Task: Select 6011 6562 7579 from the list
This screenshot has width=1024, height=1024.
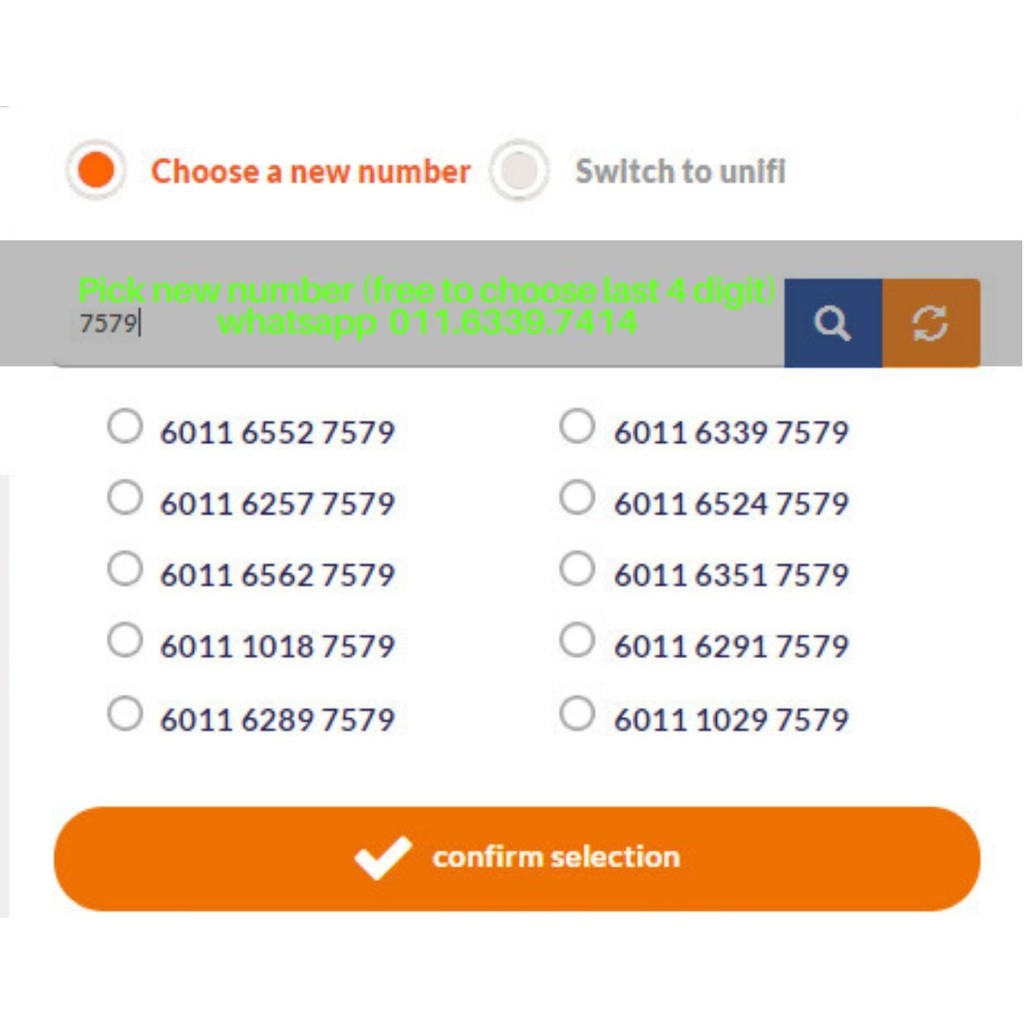Action: pos(124,568)
